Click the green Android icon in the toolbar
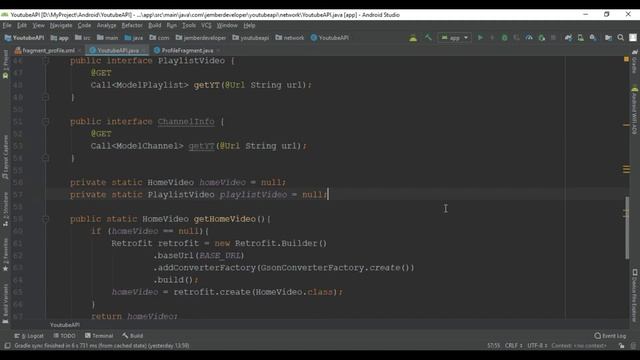Screen dimensions: 640x360 coord(413,38)
